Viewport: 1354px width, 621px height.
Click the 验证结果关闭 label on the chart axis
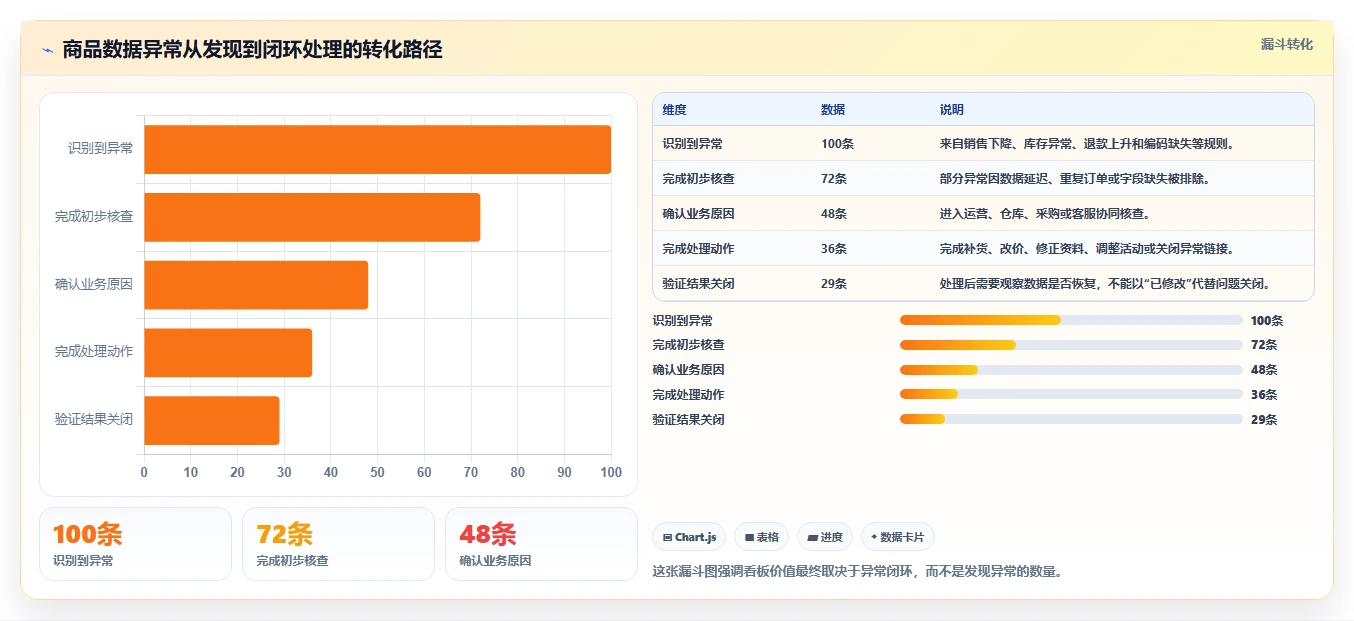click(94, 419)
